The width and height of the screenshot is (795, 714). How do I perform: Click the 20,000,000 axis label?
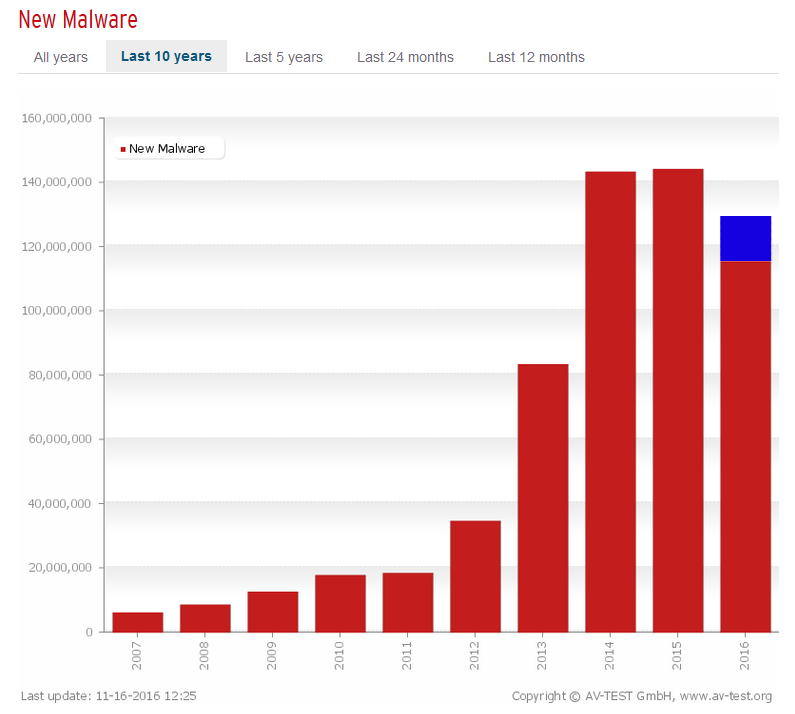(x=60, y=567)
